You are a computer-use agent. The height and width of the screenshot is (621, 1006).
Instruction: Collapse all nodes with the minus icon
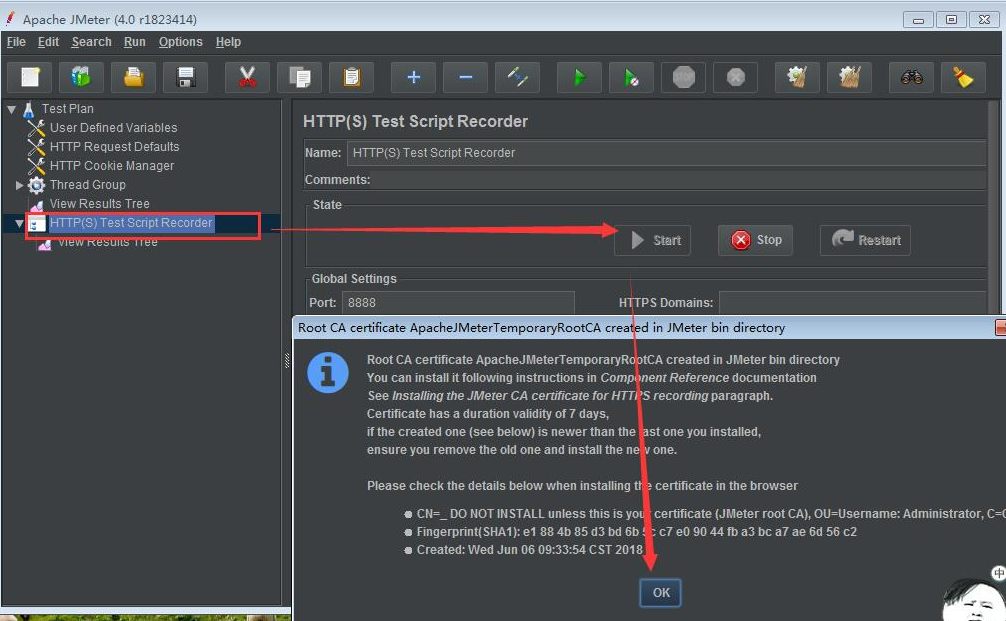point(466,78)
